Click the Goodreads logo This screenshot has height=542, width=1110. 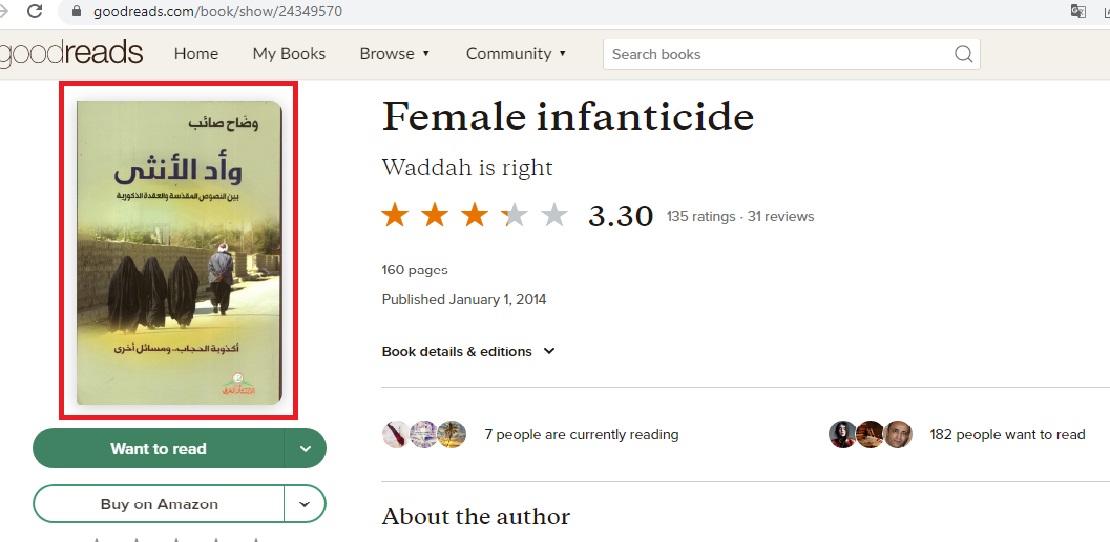tap(71, 53)
